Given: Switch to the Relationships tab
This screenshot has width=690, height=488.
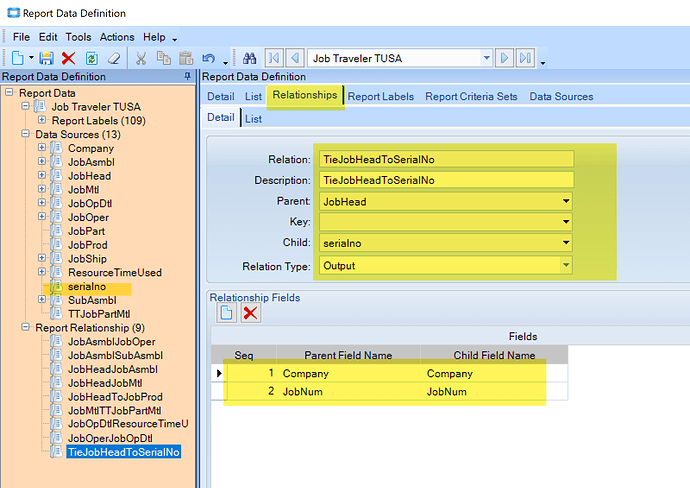Looking at the screenshot, I should tap(305, 95).
